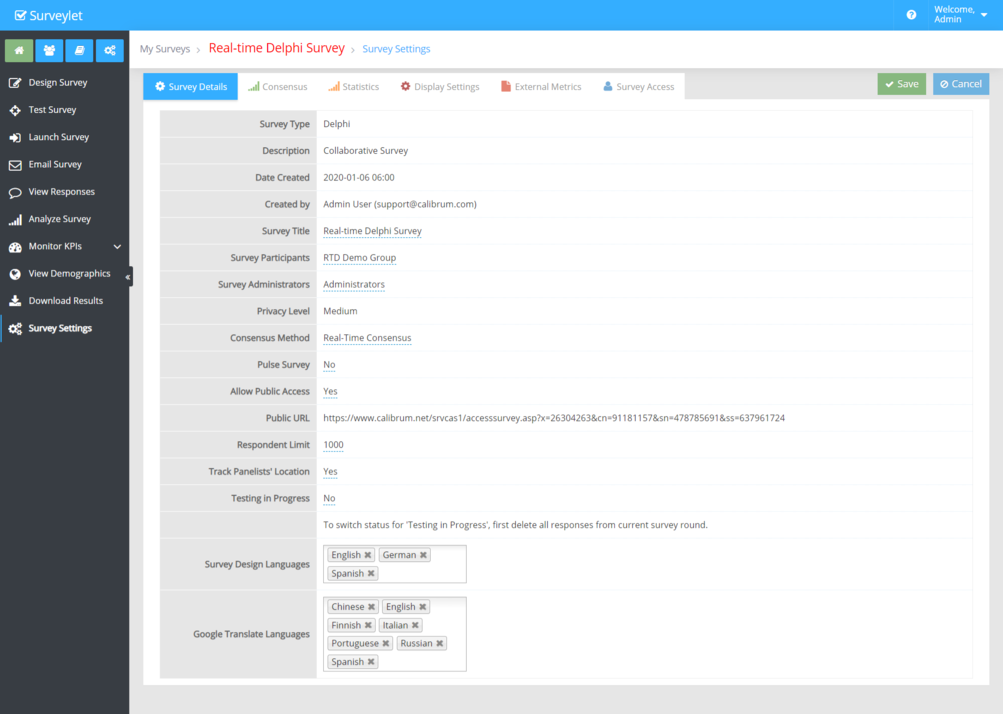
Task: Open the users group icon button
Action: (x=49, y=50)
